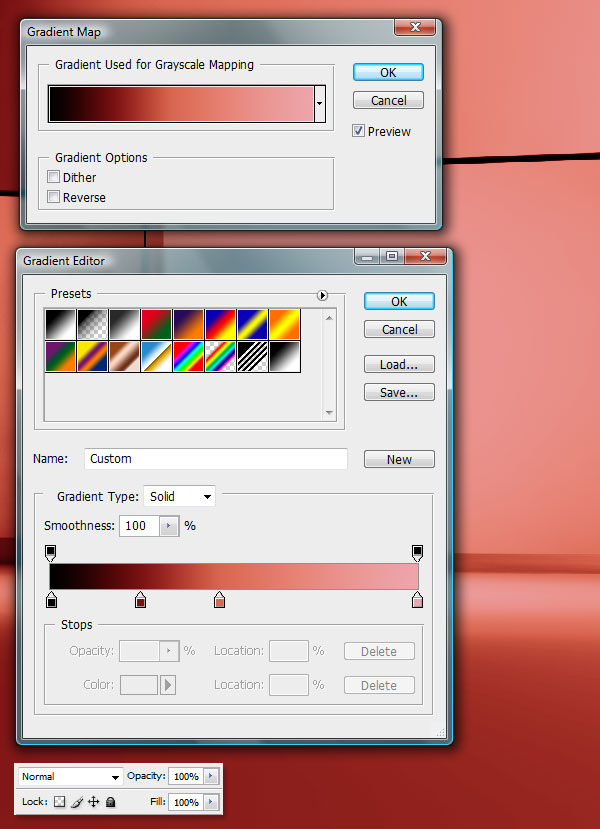Screen dimensions: 600x829
Task: Select the Spectrum rainbow preset
Action: click(x=188, y=357)
